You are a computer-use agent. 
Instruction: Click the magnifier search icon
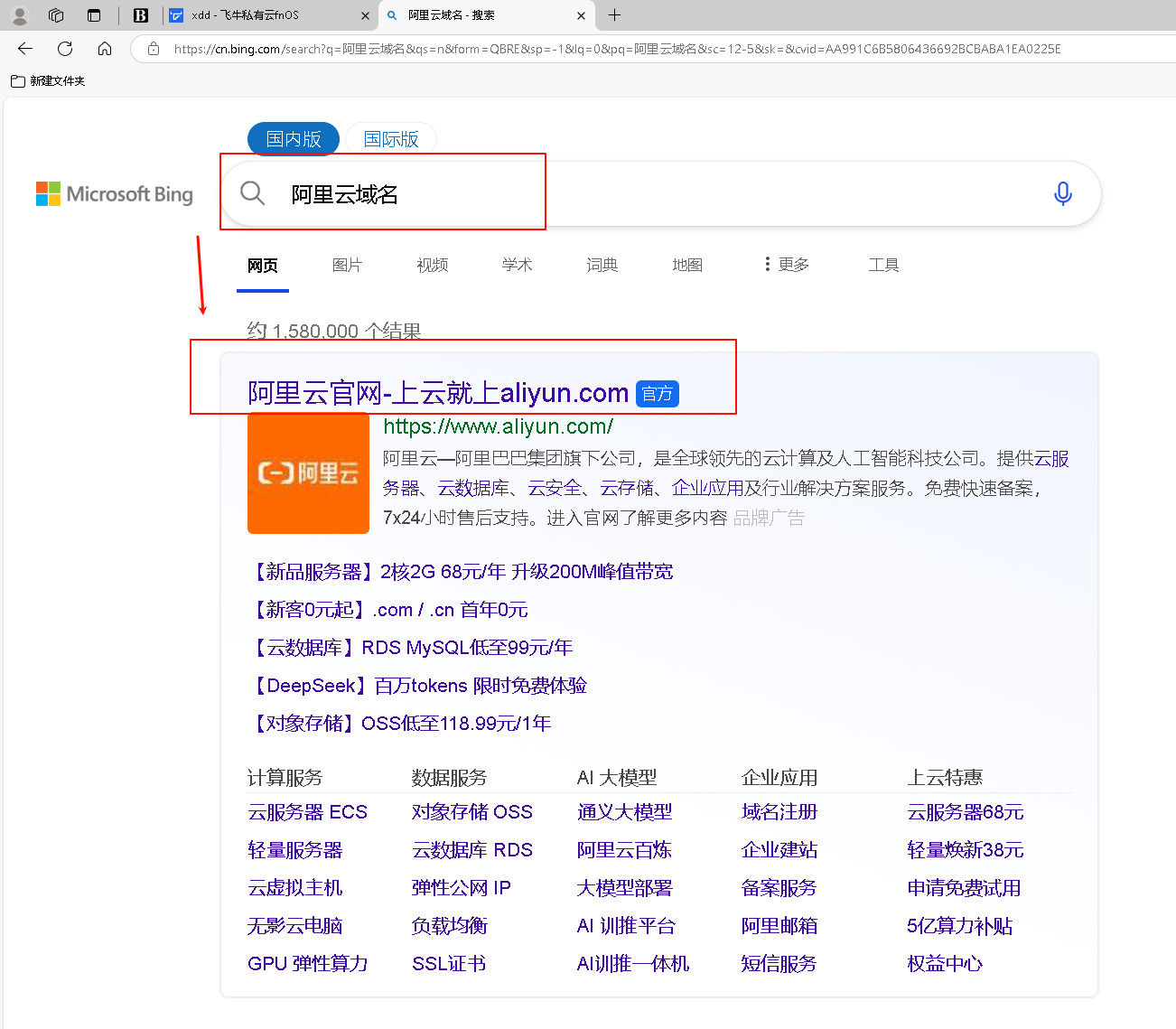tap(252, 192)
